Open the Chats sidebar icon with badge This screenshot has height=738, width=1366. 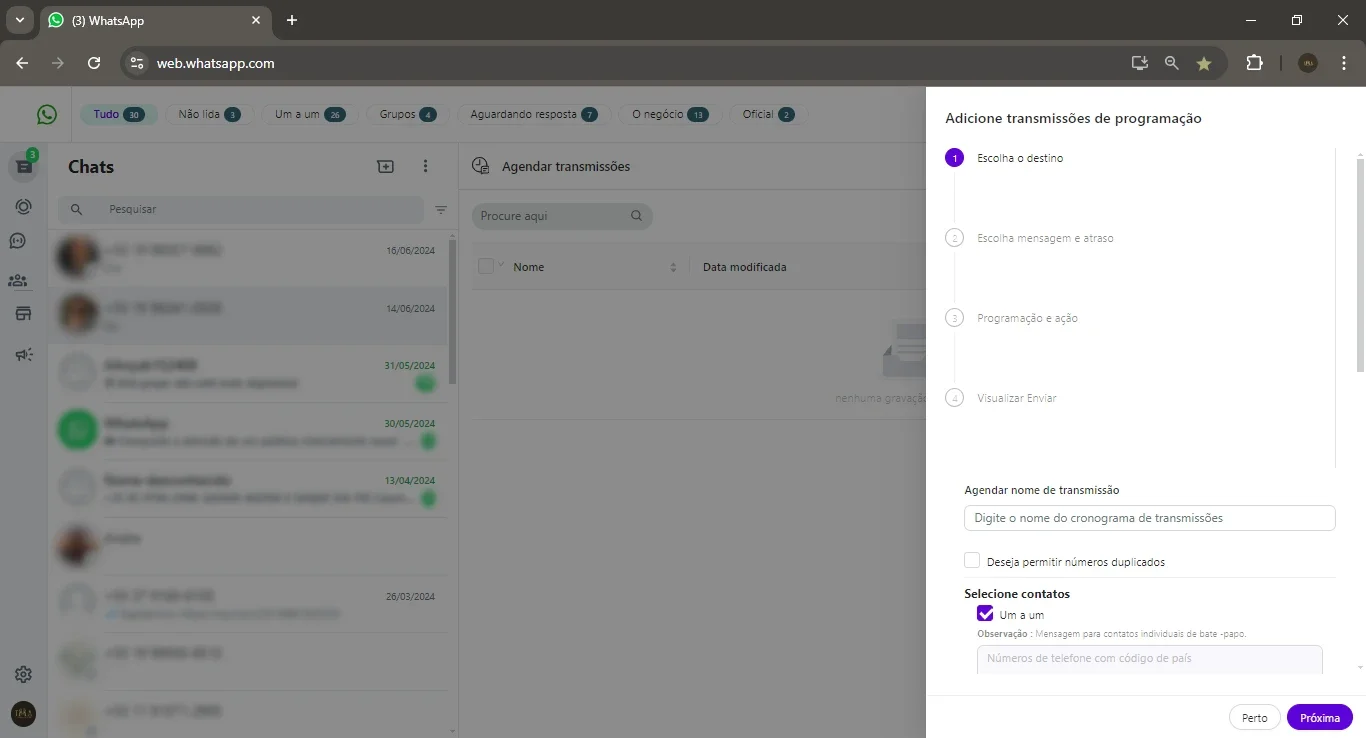[24, 166]
